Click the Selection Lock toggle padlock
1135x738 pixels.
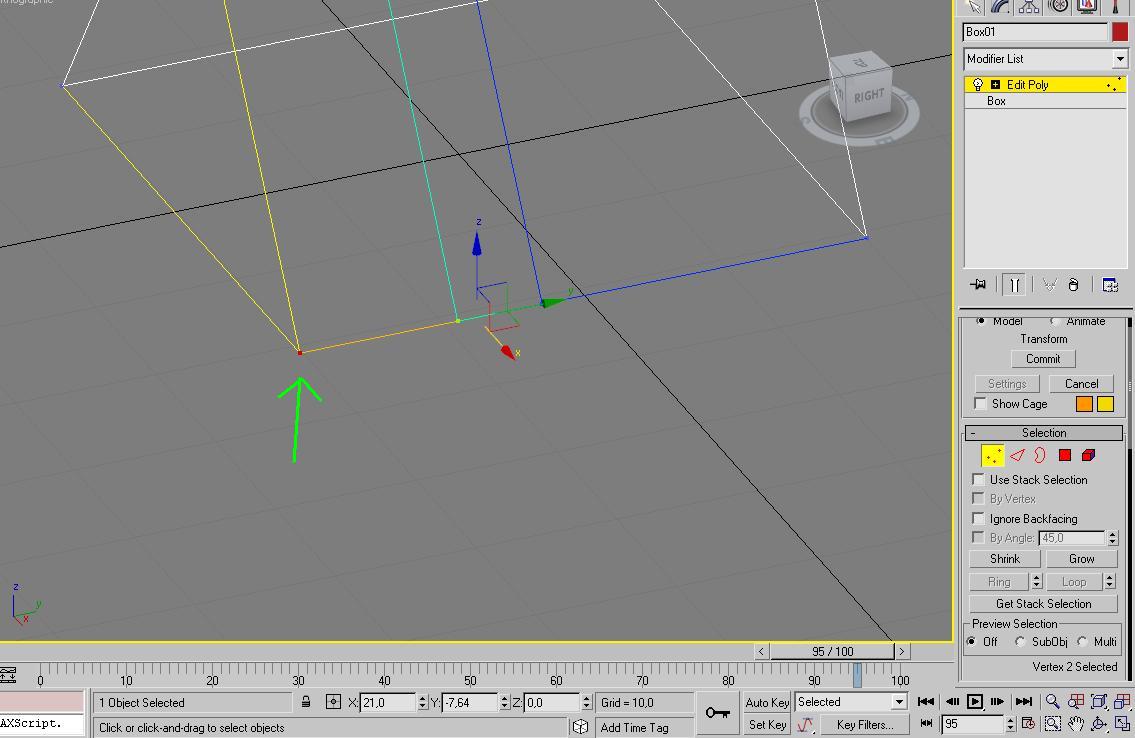pyautogui.click(x=306, y=702)
